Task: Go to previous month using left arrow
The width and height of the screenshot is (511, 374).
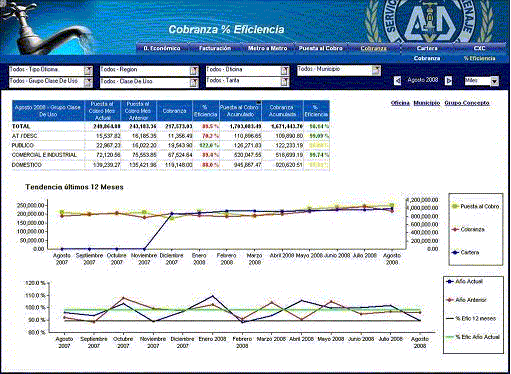Action: pyautogui.click(x=397, y=81)
